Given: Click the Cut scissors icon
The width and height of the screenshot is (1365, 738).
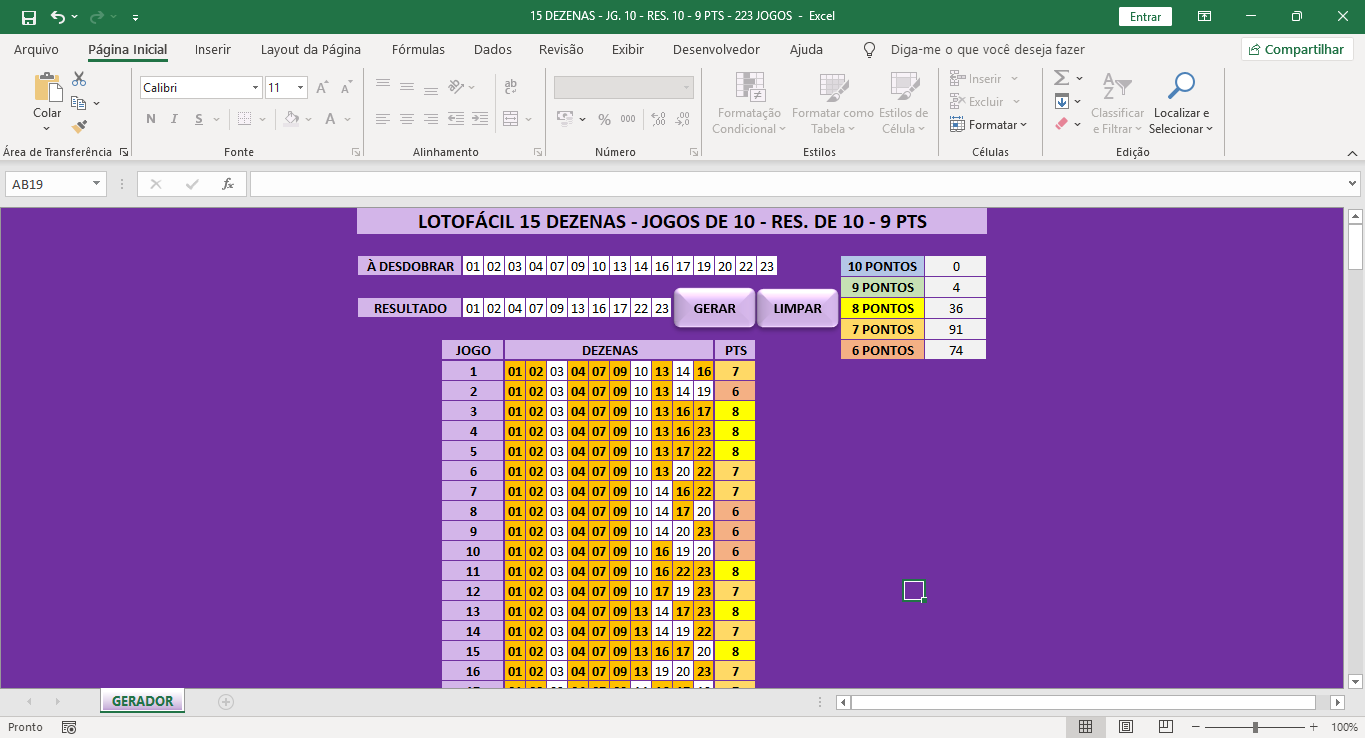Looking at the screenshot, I should point(79,79).
